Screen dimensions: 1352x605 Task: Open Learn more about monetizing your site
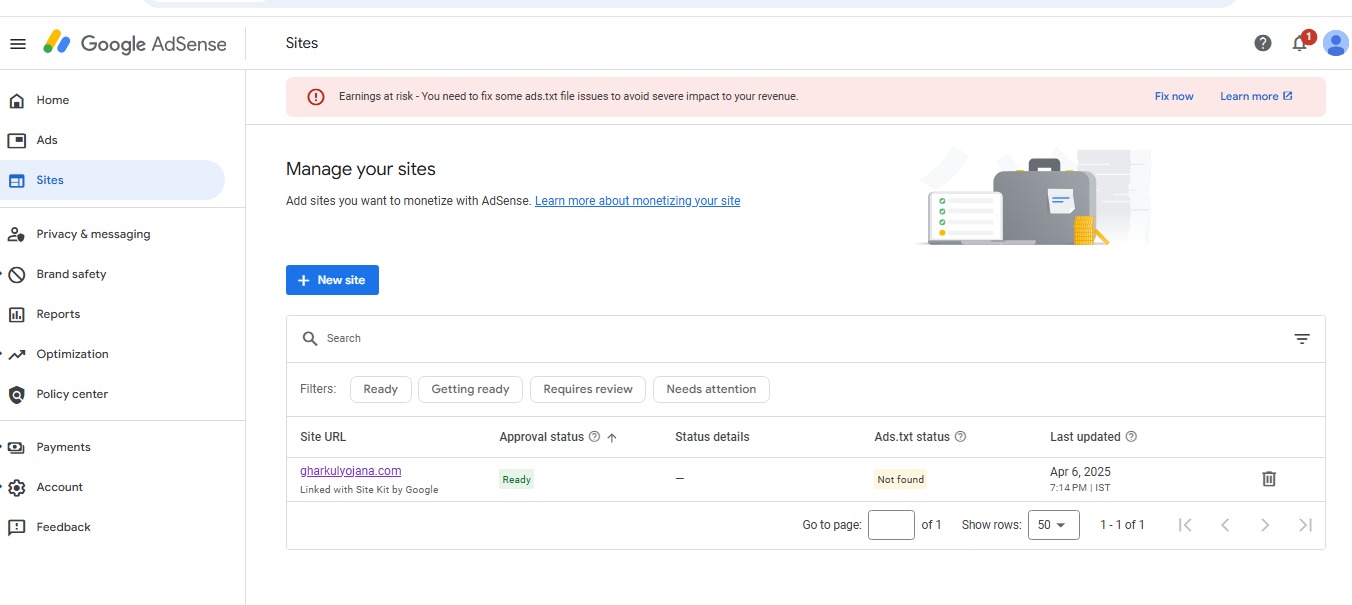pyautogui.click(x=638, y=201)
